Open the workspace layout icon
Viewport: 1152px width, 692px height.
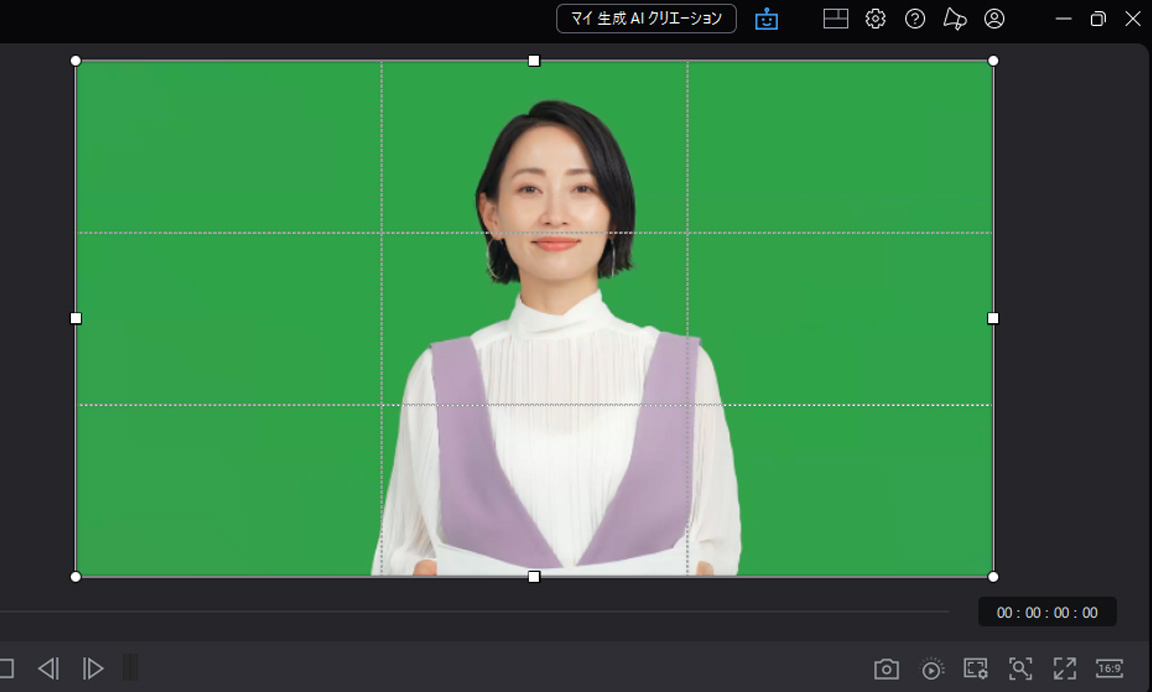835,18
